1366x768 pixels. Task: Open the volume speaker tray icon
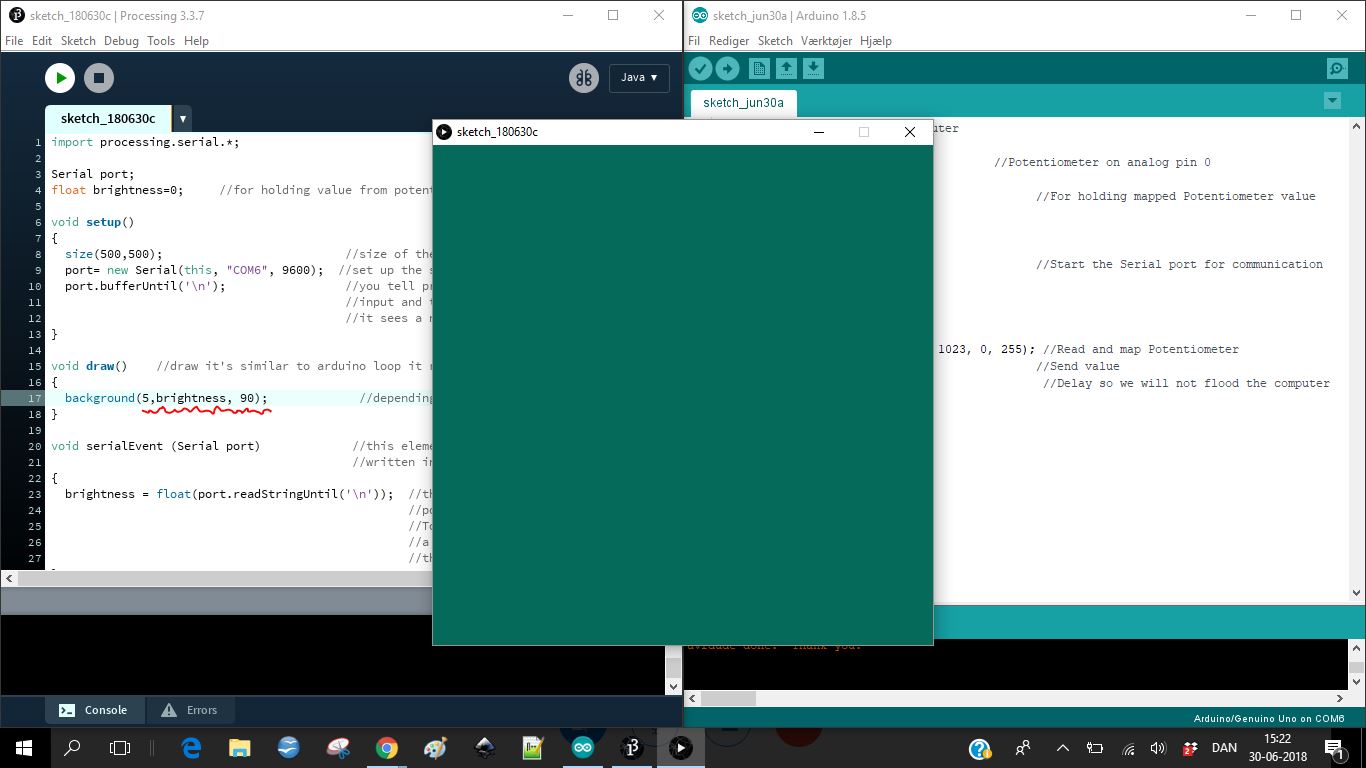[x=1158, y=748]
